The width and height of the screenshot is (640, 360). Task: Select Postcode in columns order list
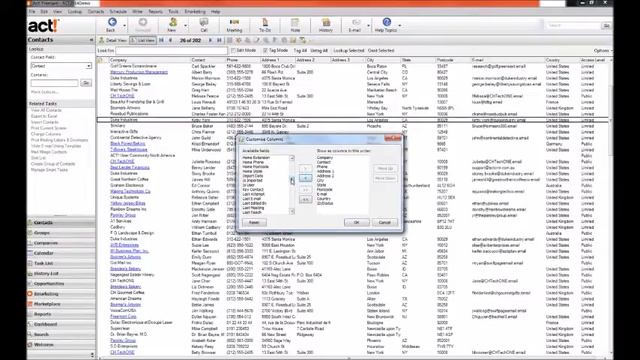[324, 189]
